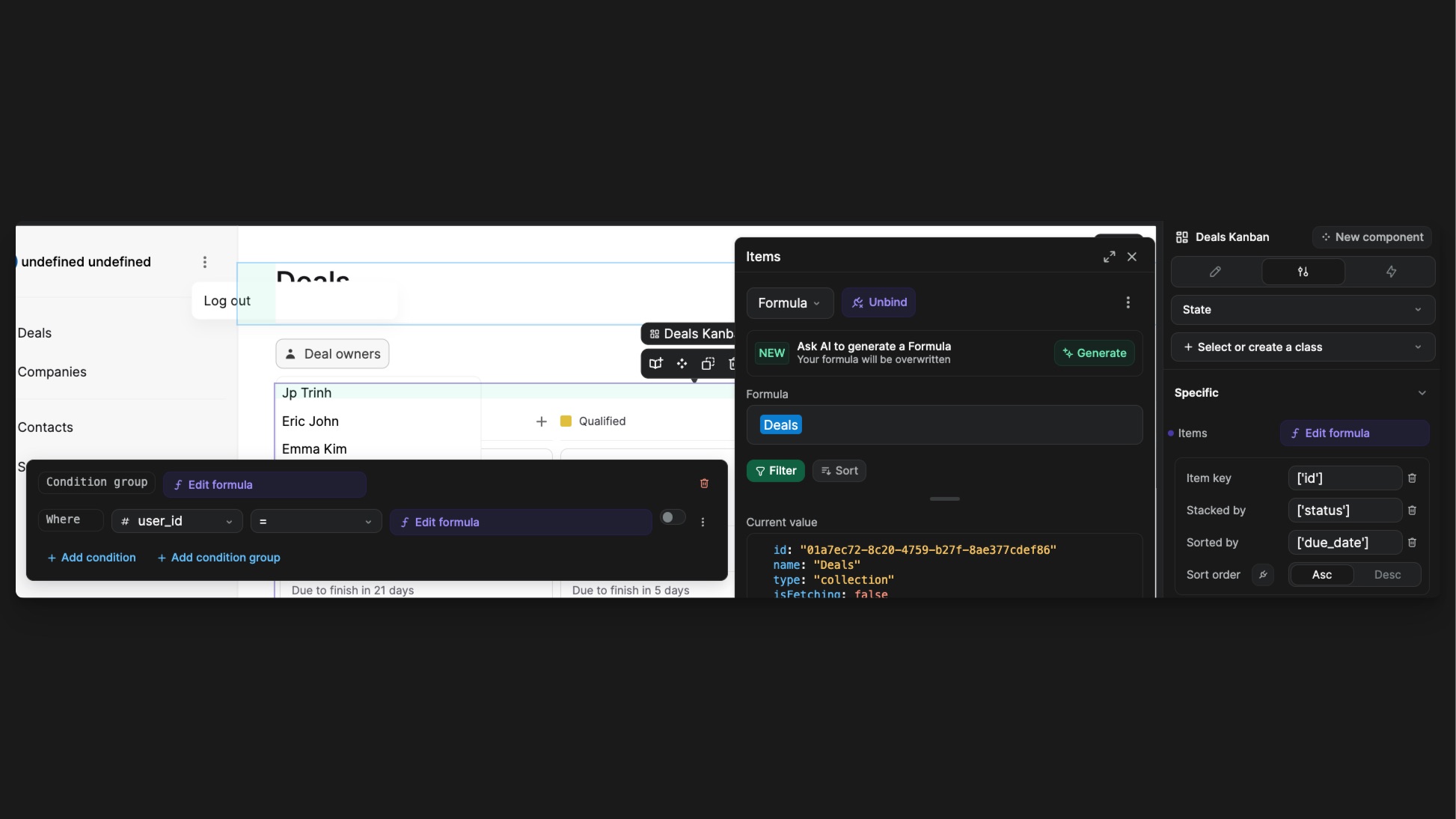Open the Formula type dropdown

[x=789, y=302]
